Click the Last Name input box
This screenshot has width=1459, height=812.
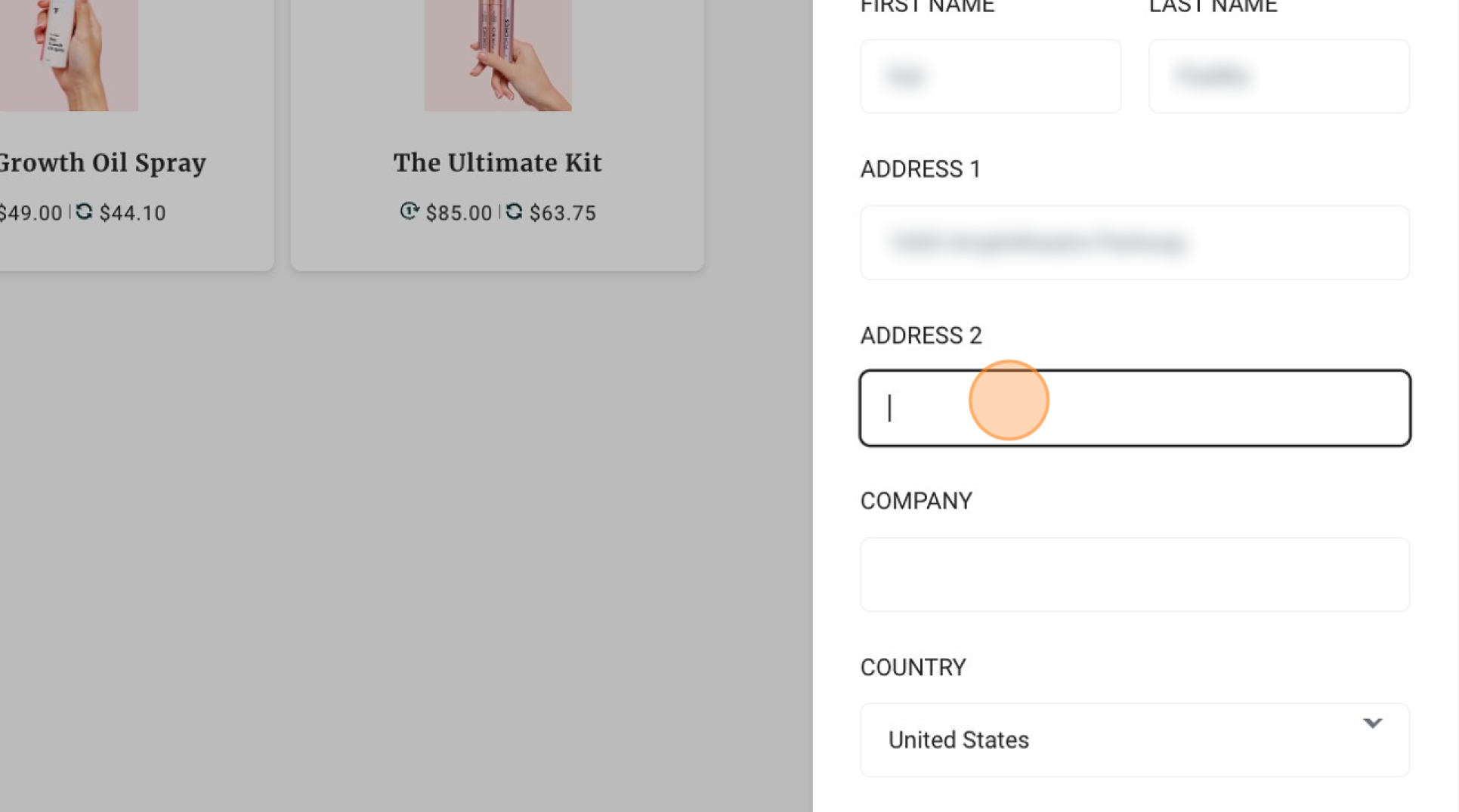[1279, 76]
